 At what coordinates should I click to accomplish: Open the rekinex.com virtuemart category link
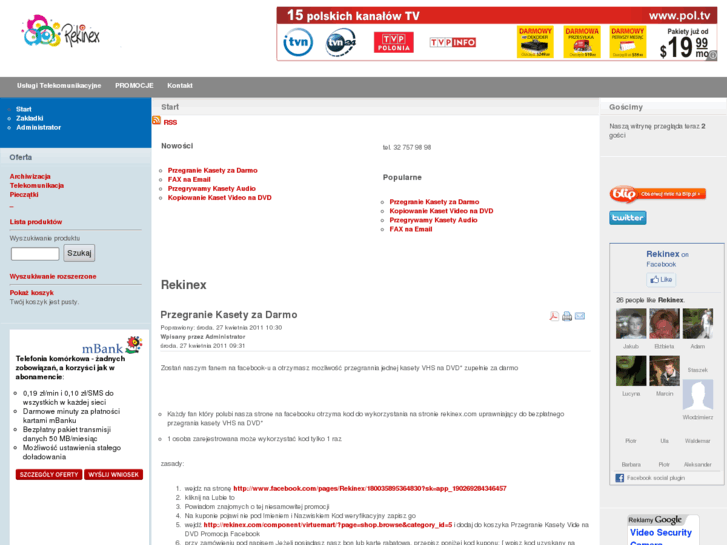tap(328, 525)
